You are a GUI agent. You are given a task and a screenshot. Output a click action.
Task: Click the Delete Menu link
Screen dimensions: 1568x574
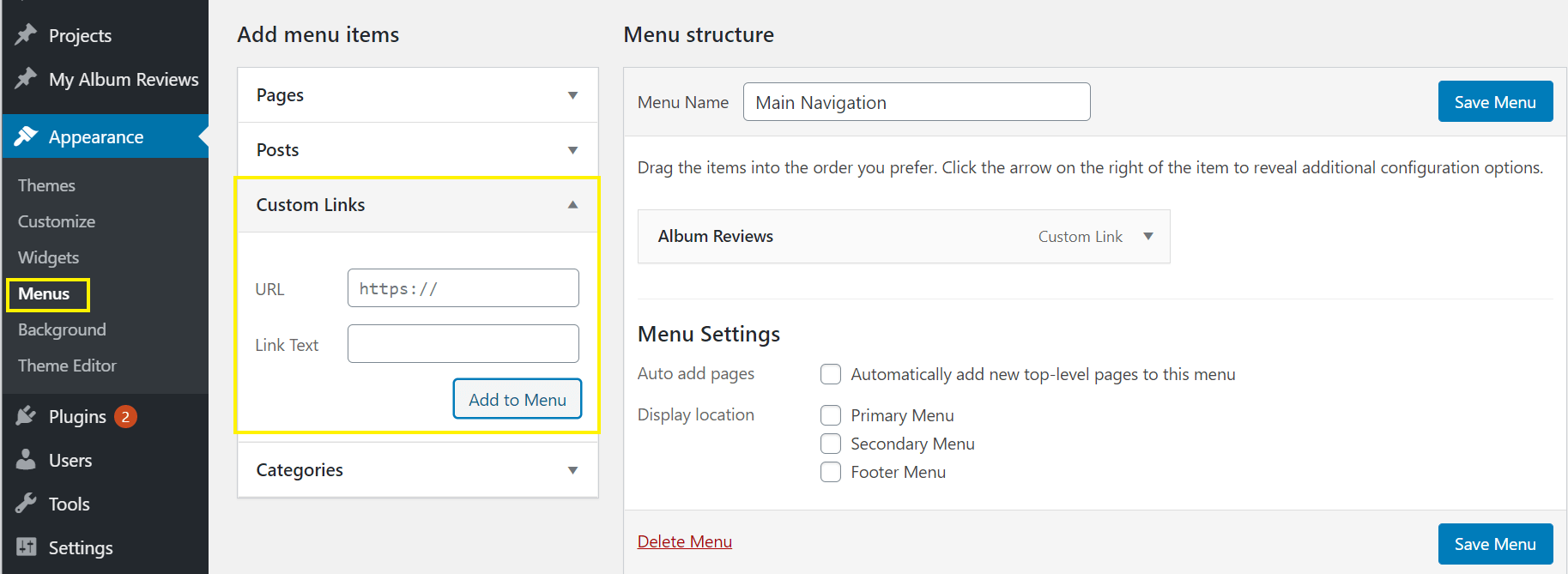684,541
